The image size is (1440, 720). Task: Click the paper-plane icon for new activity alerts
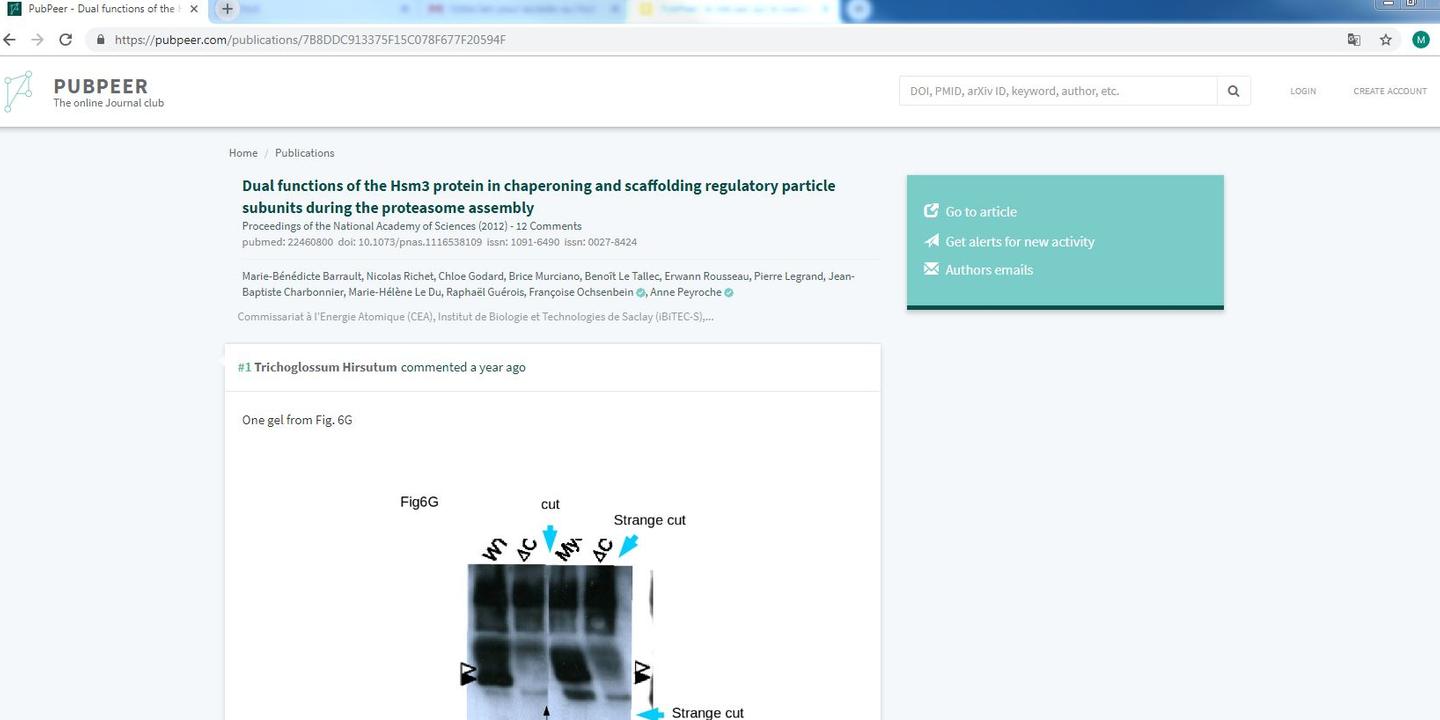pyautogui.click(x=931, y=240)
